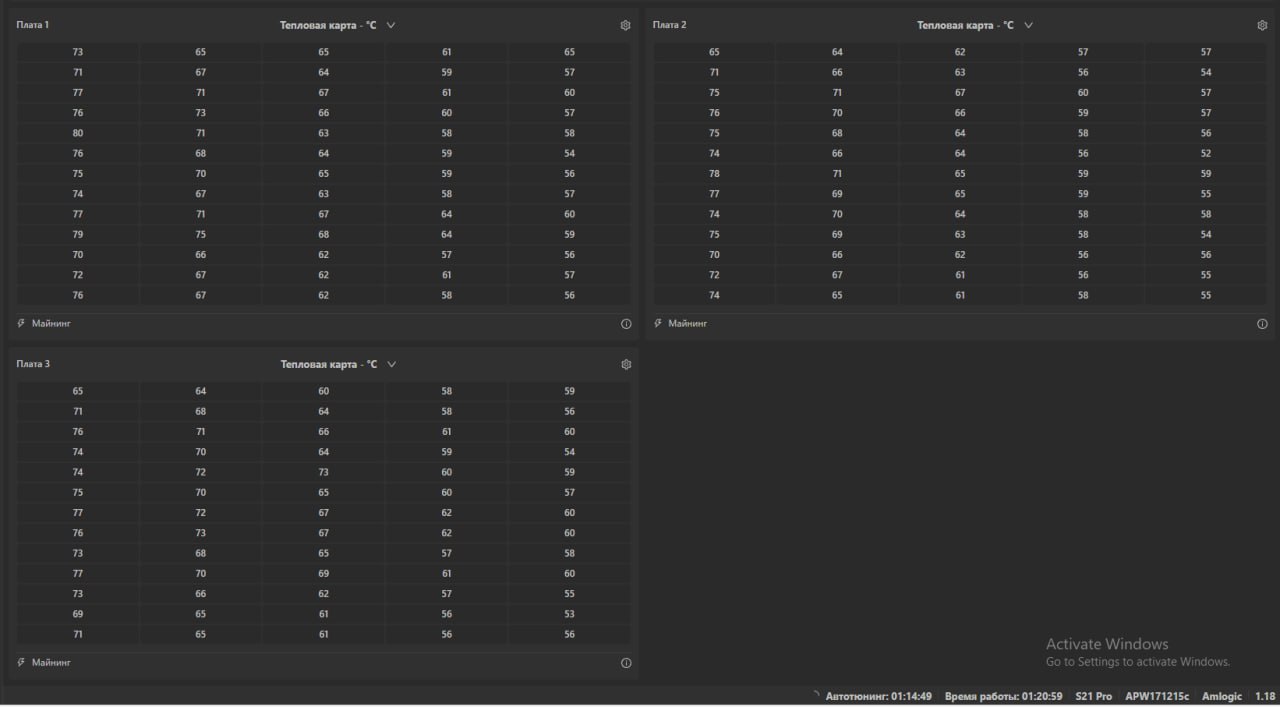Viewport: 1280px width, 707px height.
Task: Click the APW171215c power supply label
Action: pyautogui.click(x=1157, y=696)
